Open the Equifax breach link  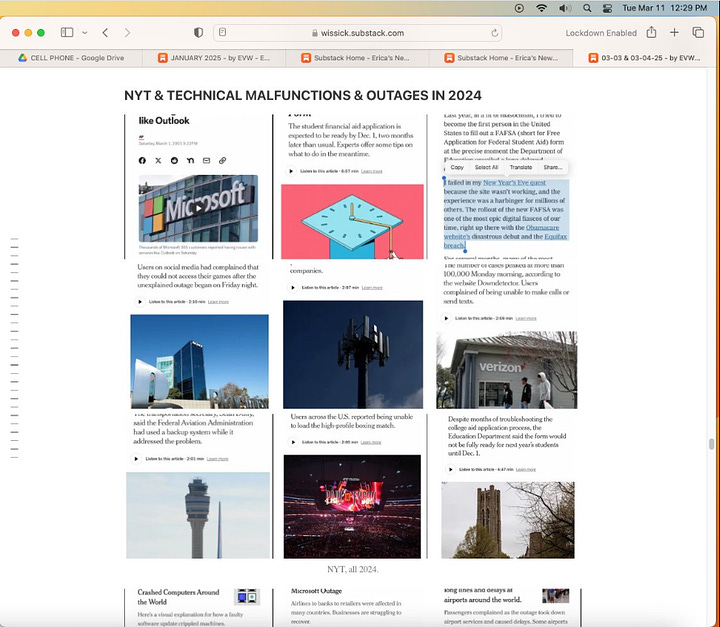click(x=556, y=237)
